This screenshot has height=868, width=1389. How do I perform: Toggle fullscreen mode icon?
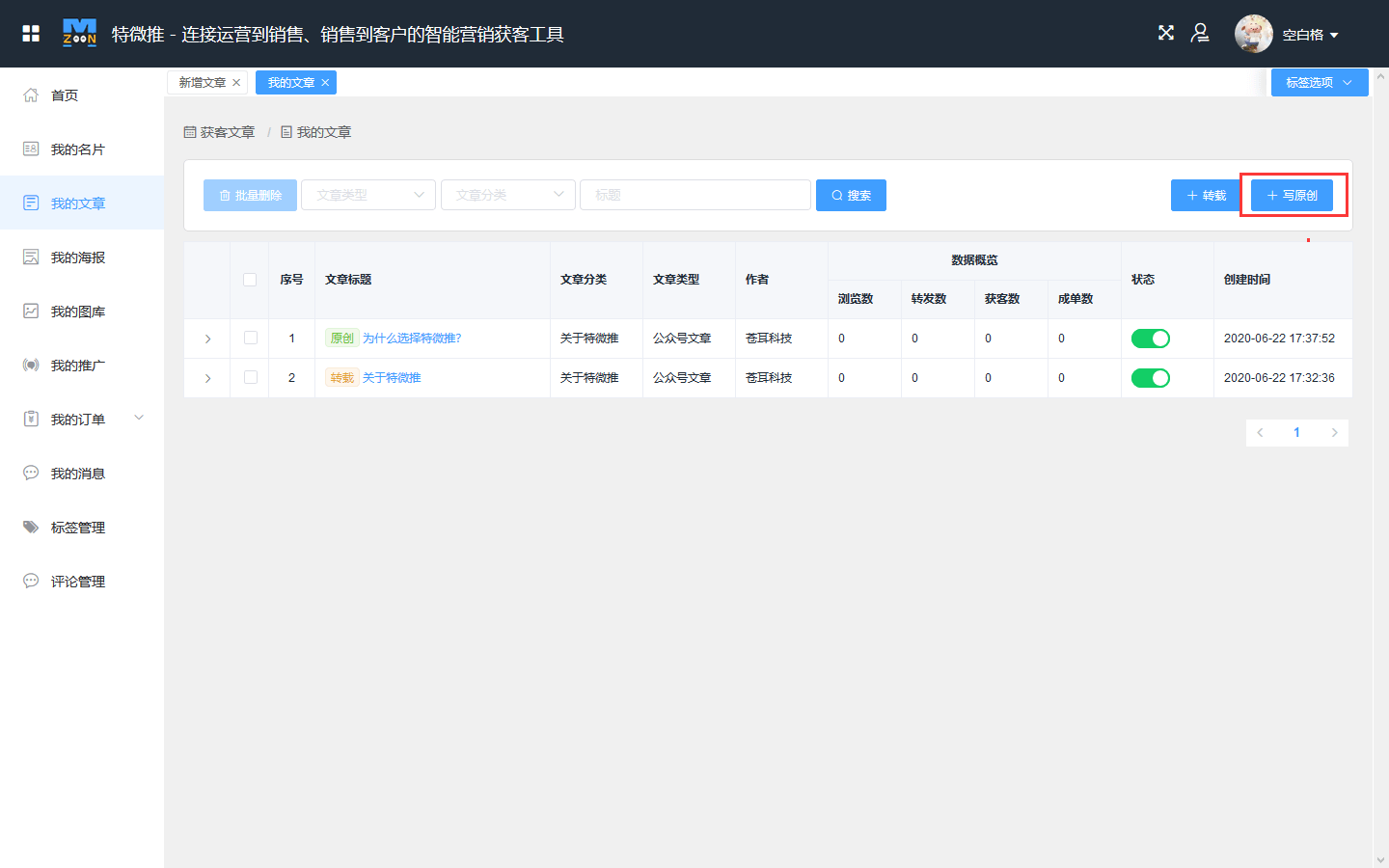[1166, 33]
